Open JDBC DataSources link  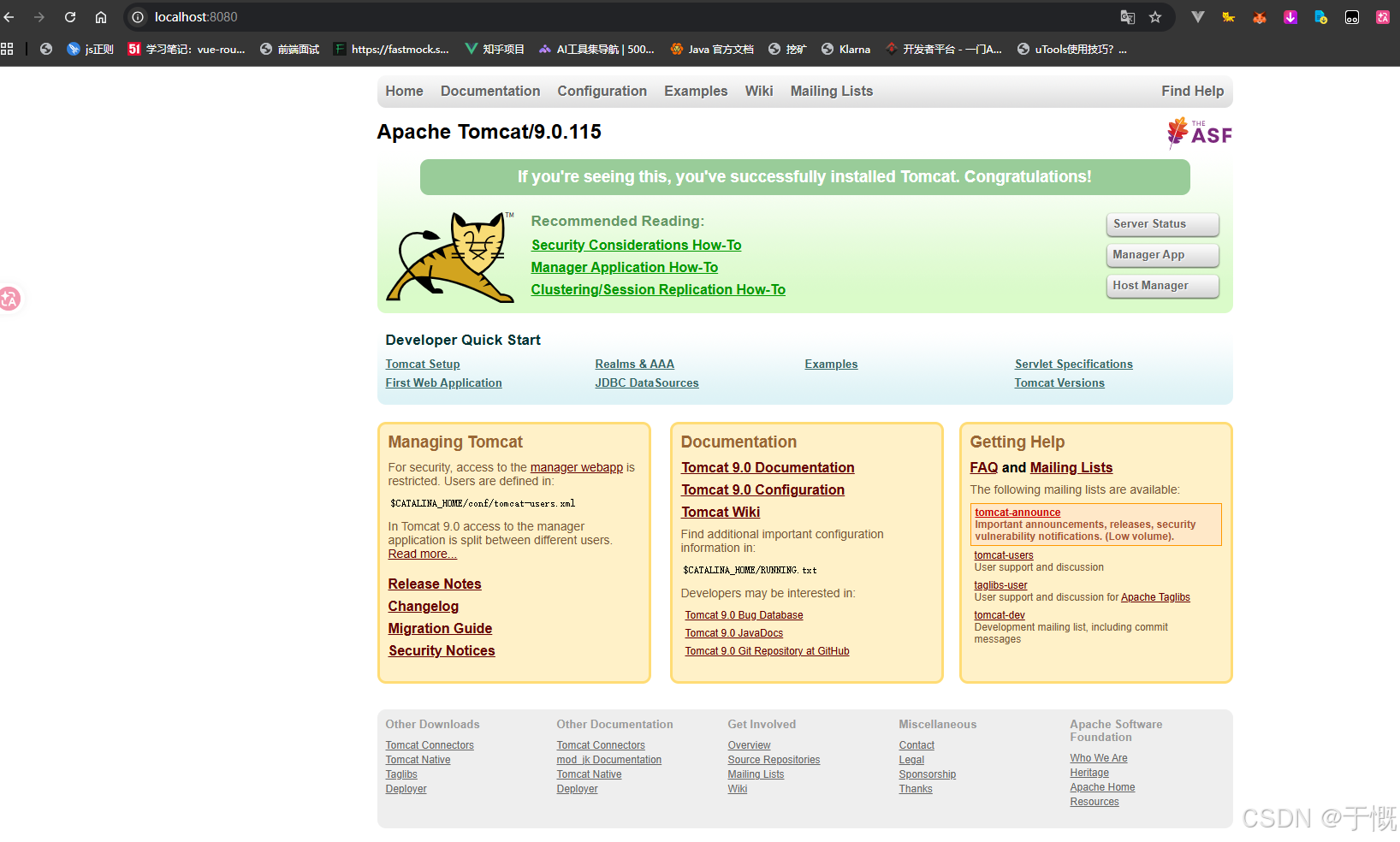[x=647, y=382]
